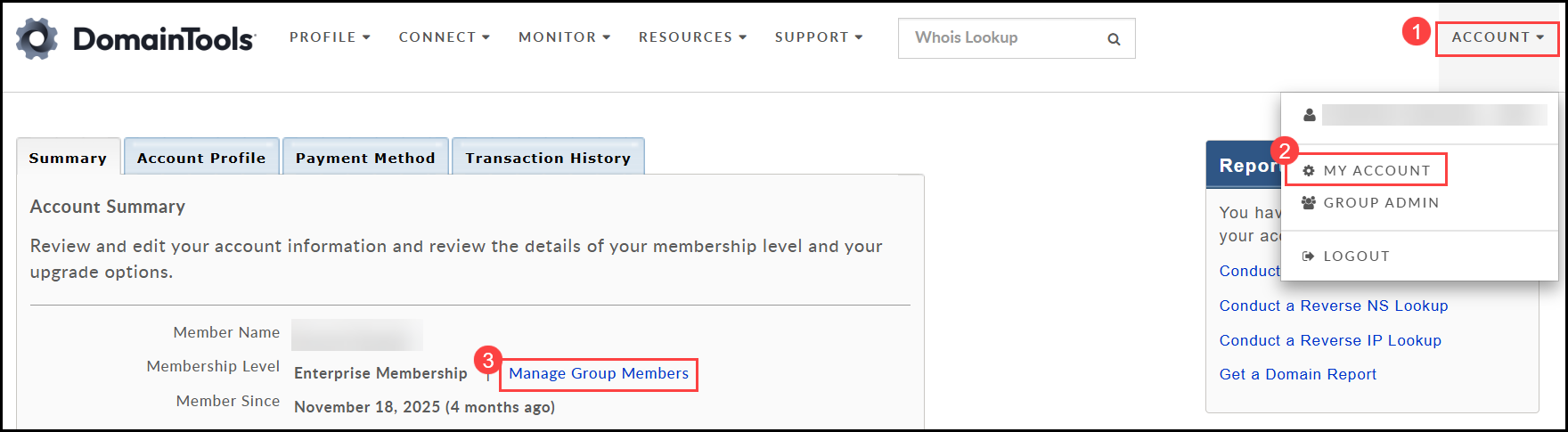Click the Whois Lookup search magnifier icon
Image resolution: width=1568 pixels, height=432 pixels.
point(1114,39)
